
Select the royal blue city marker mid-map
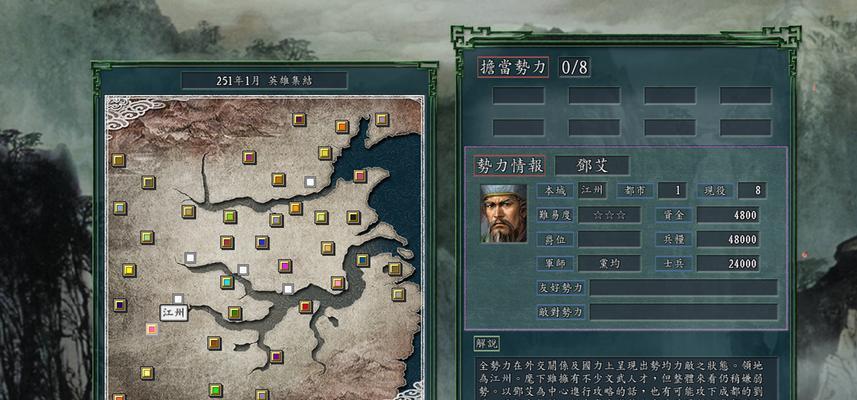pos(262,242)
